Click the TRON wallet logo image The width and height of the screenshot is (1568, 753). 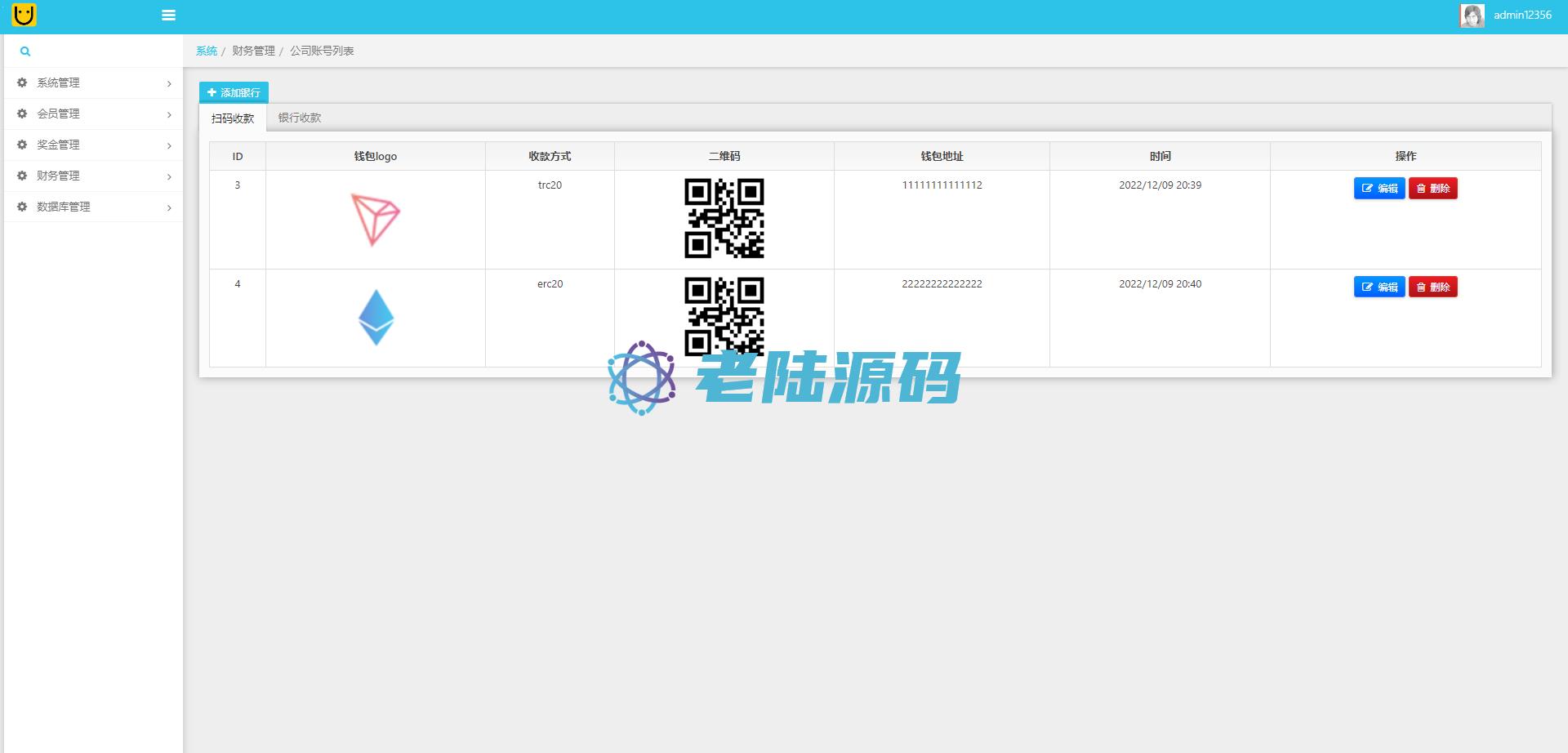375,219
